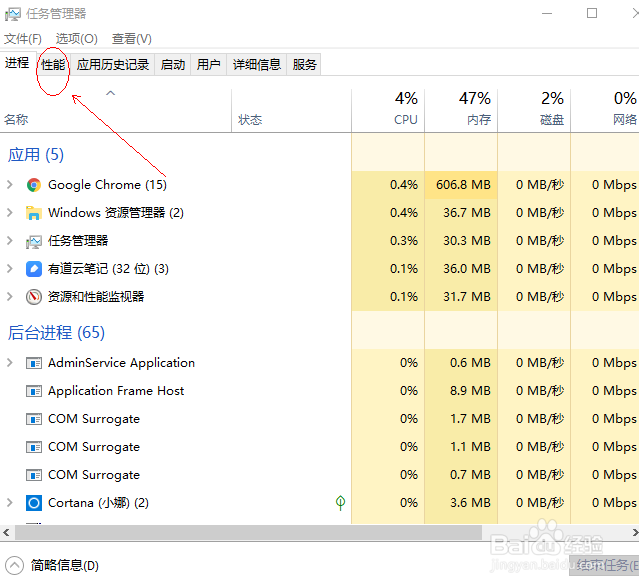Click the 8.9 MB memory value
Viewport: 639px width, 587px height.
tap(470, 391)
